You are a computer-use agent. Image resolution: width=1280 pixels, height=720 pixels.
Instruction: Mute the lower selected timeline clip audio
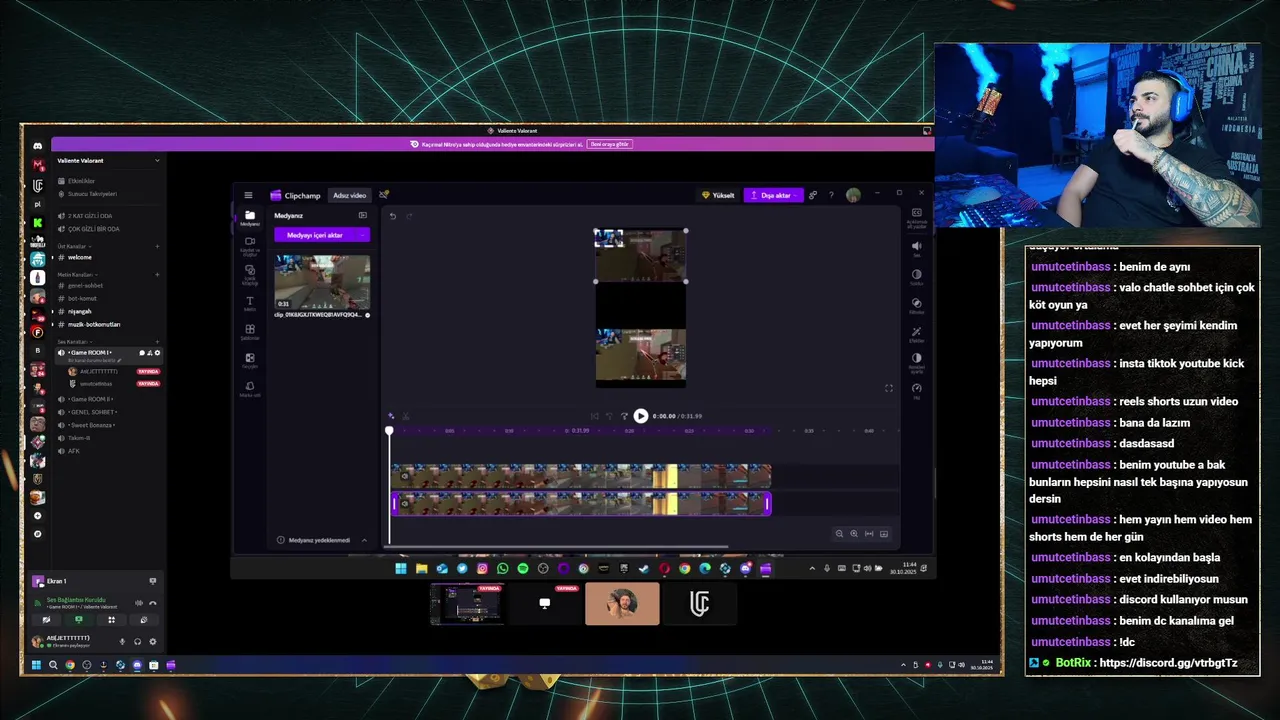pyautogui.click(x=405, y=504)
